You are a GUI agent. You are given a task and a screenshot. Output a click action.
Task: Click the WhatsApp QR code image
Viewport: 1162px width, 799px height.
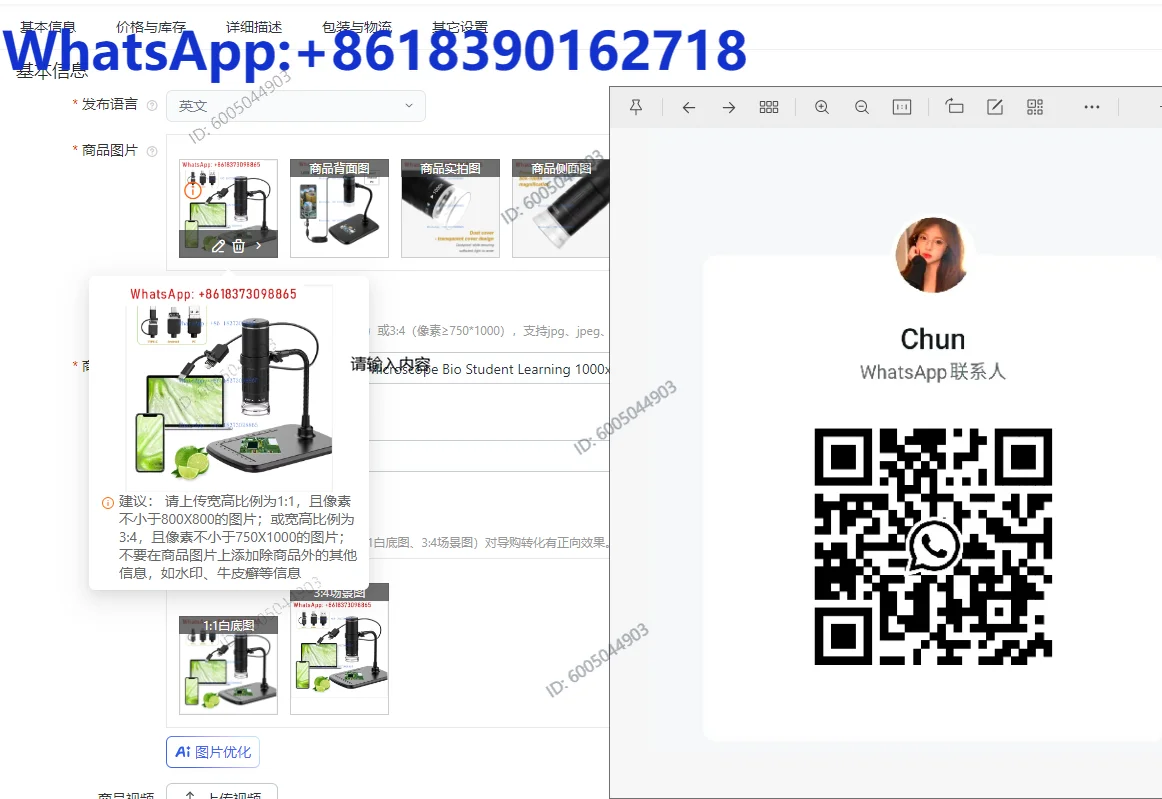pos(933,546)
